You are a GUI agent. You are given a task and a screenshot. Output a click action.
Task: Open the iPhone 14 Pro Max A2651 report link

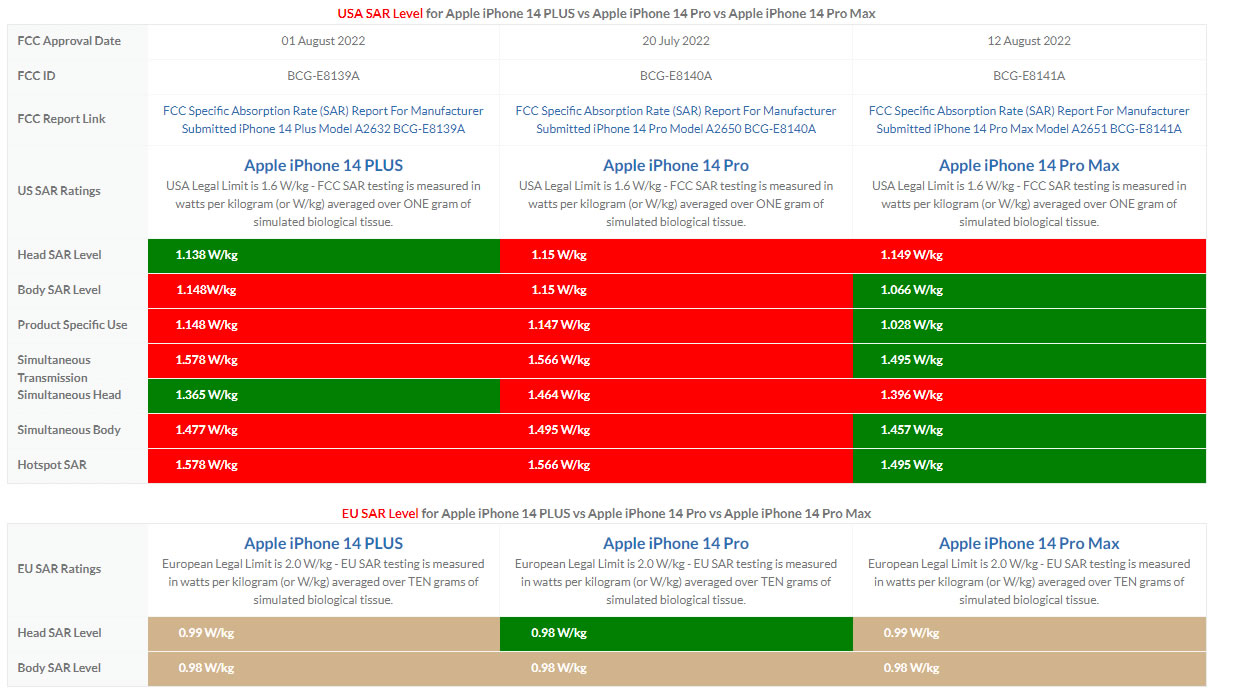pyautogui.click(x=1029, y=120)
